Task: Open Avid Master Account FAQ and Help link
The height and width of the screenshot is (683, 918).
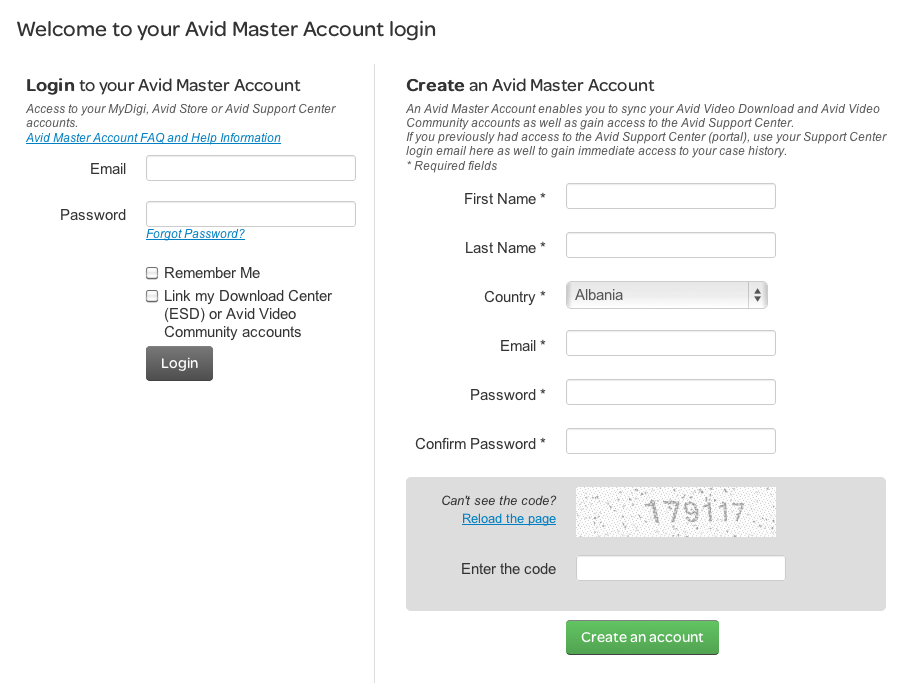Action: pyautogui.click(x=153, y=138)
